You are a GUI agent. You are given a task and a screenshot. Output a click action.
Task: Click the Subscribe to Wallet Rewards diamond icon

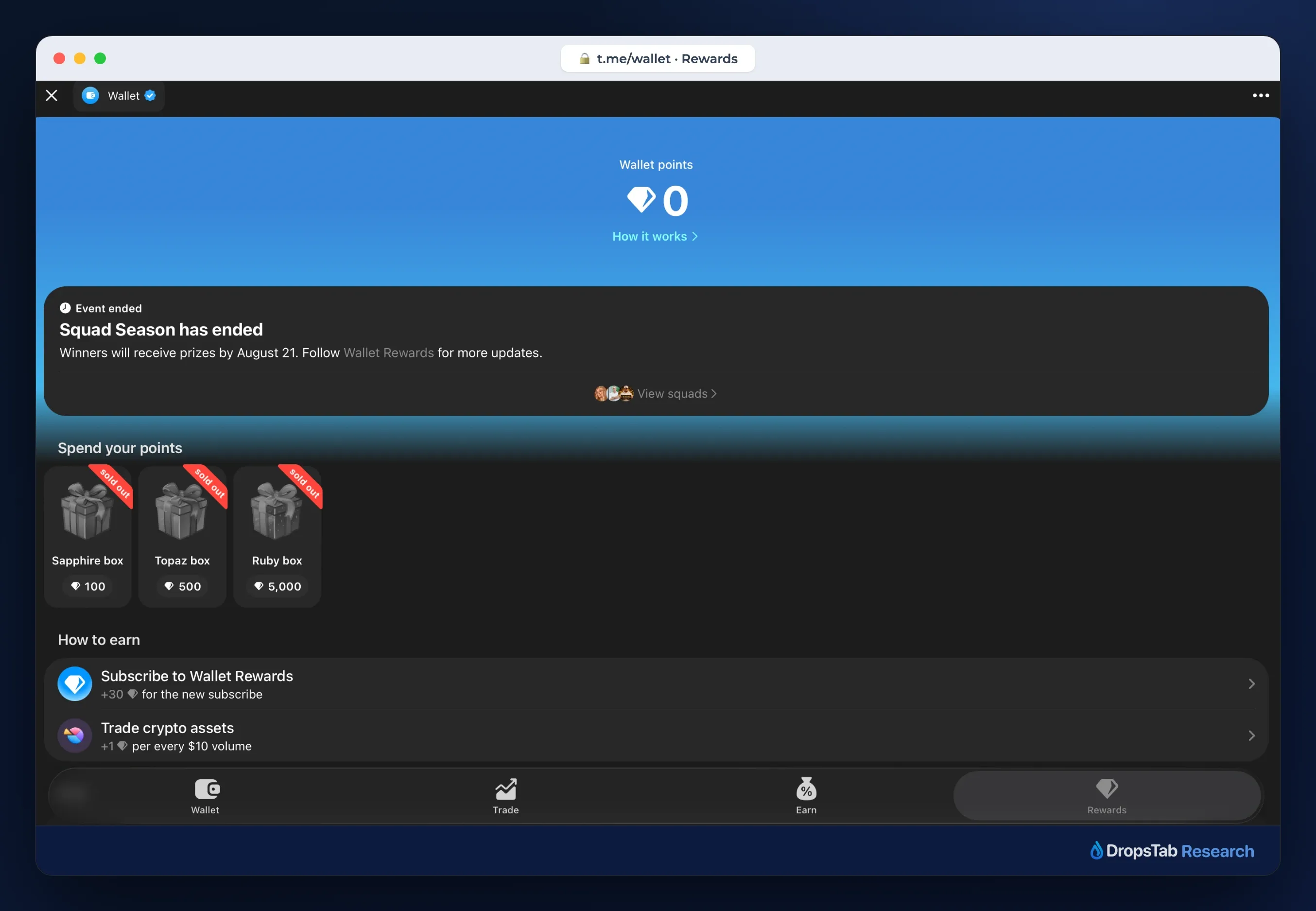pos(75,684)
